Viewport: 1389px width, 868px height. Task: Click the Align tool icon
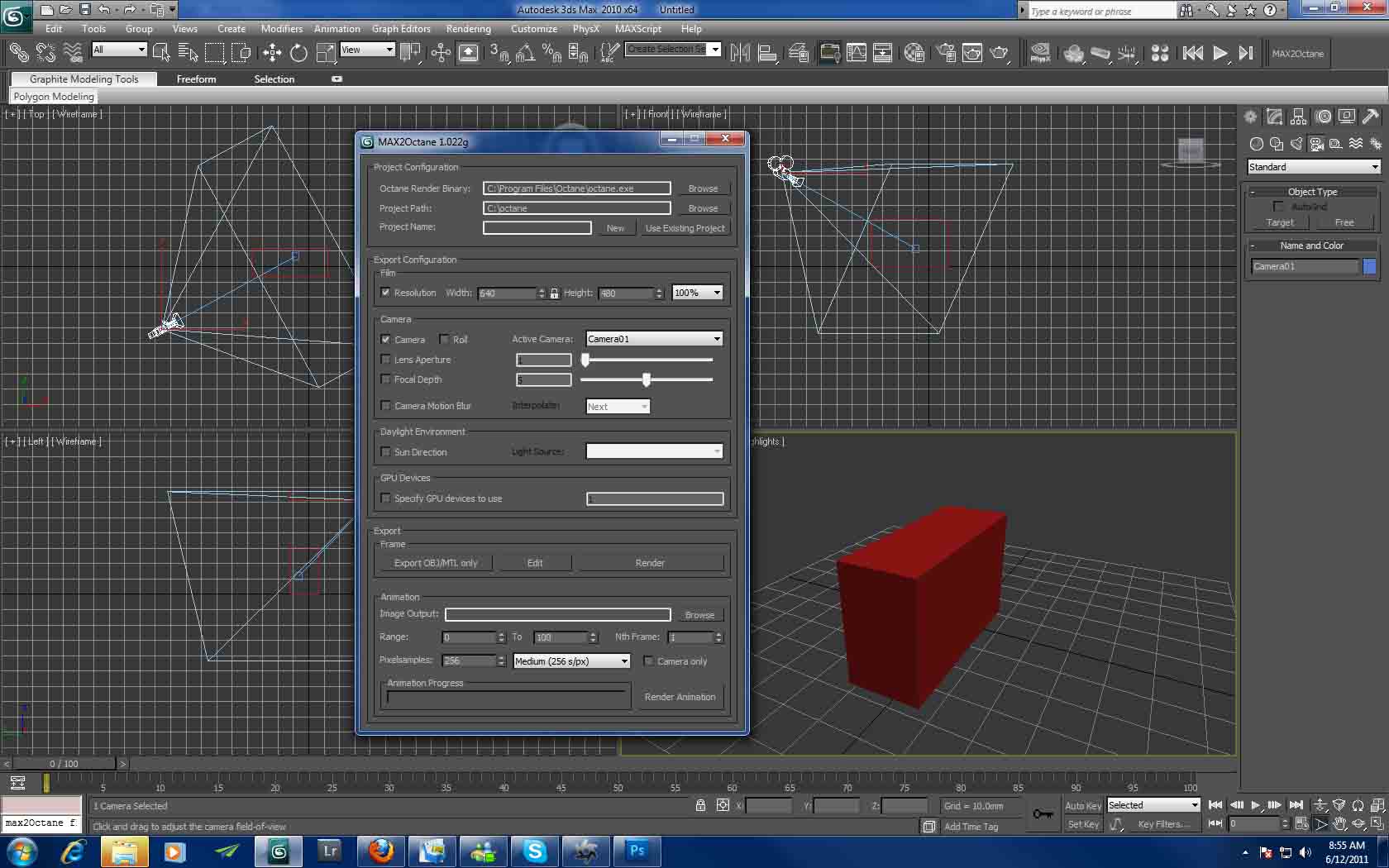pos(767,53)
